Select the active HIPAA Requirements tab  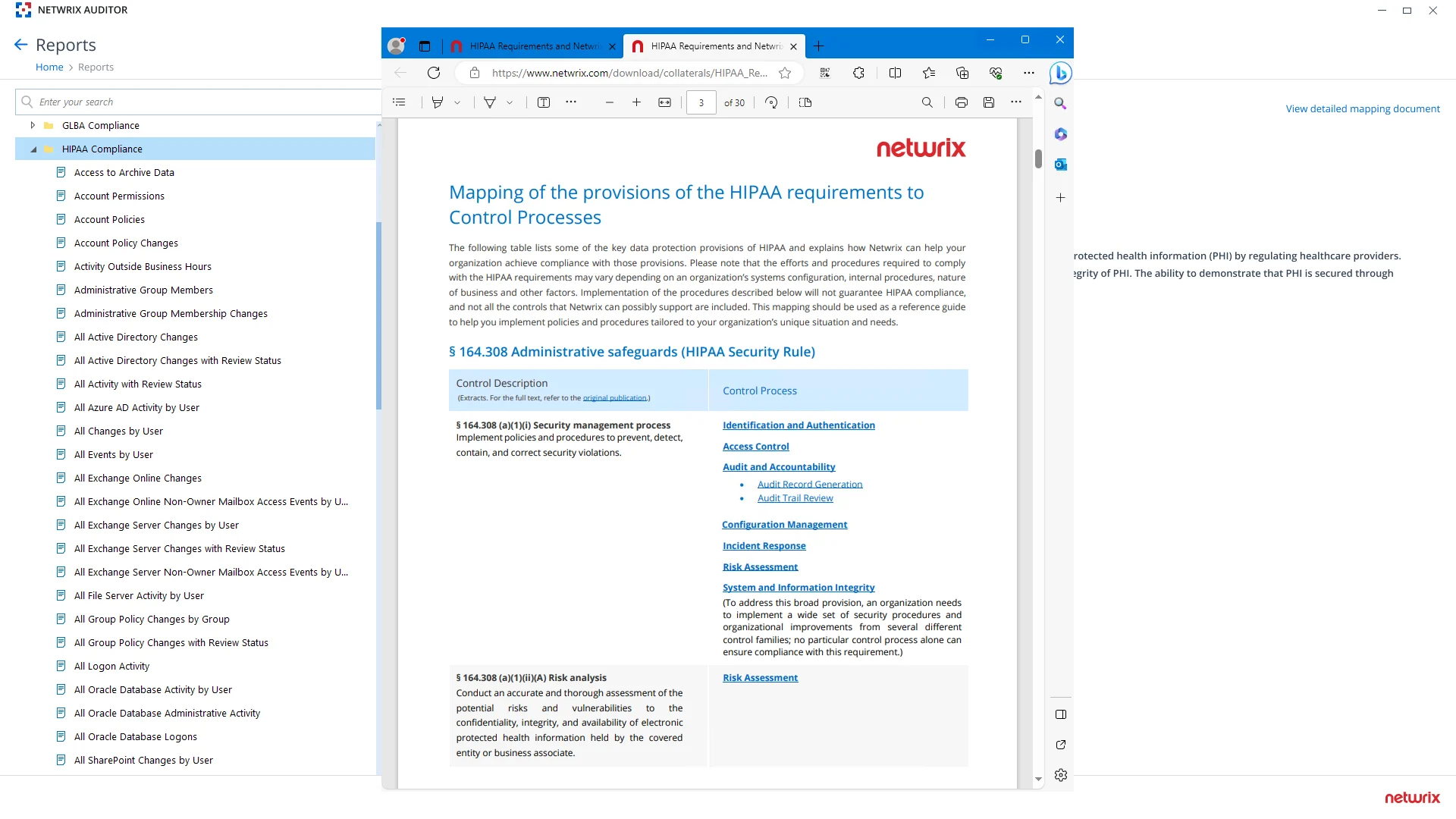point(715,46)
